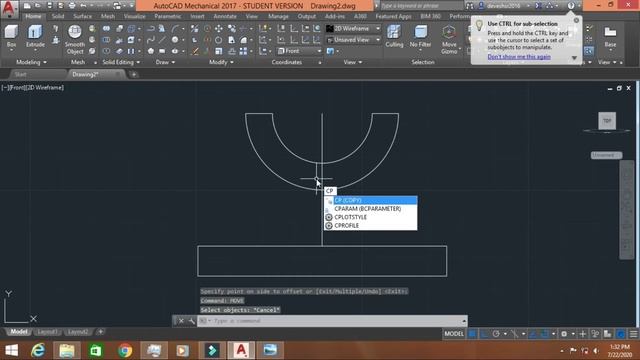
Task: Open the 2D Wireframe visual style dropdown
Action: (x=353, y=29)
